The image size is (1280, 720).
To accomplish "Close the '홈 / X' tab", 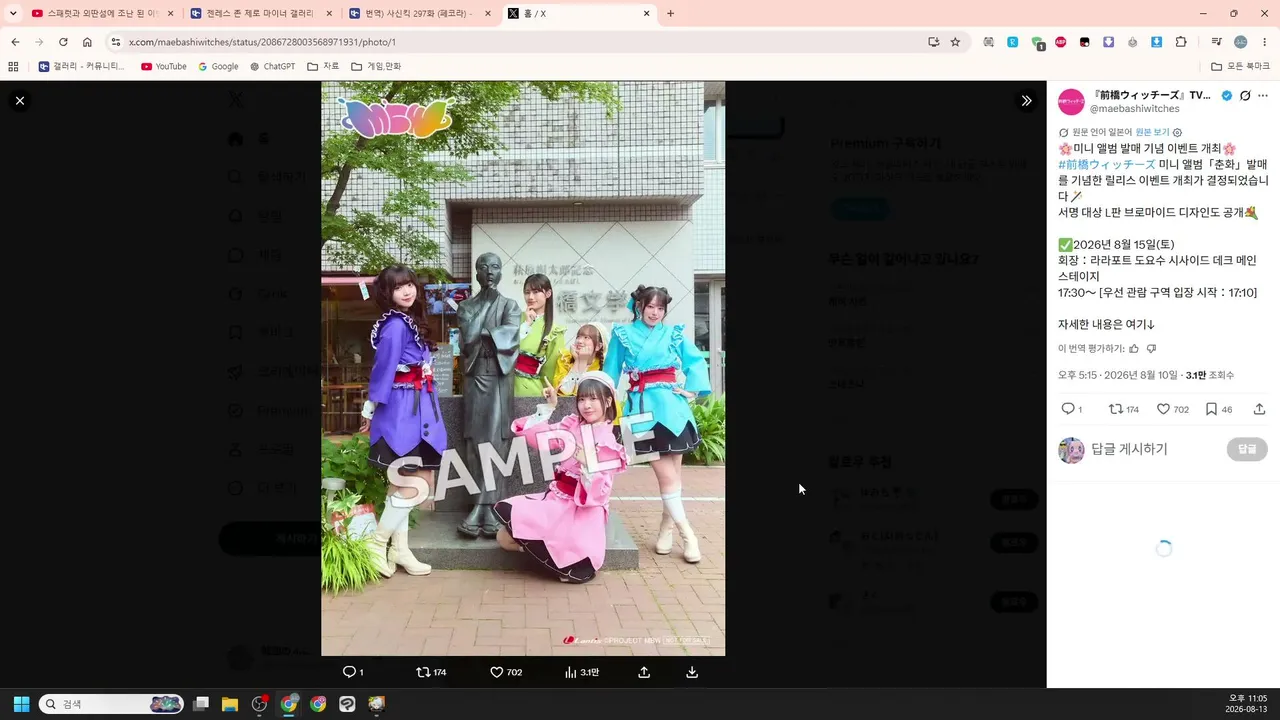I will tap(646, 13).
